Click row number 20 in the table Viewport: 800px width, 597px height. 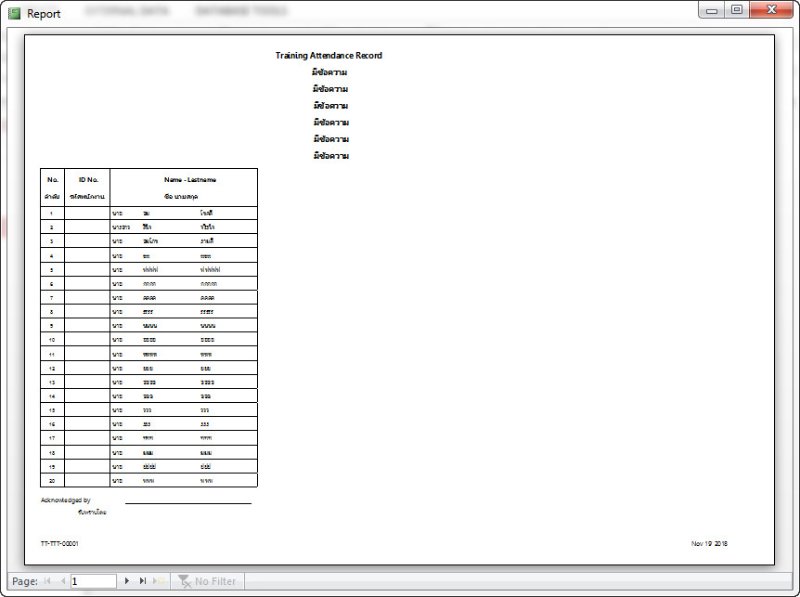coord(51,480)
